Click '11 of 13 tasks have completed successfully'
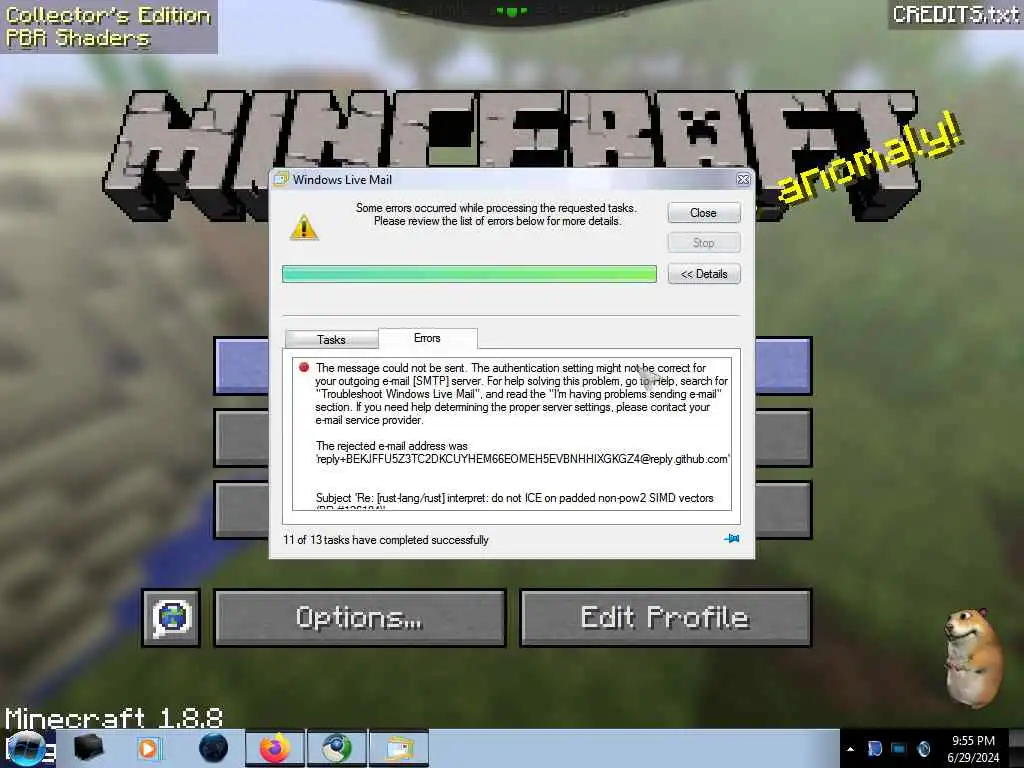The height and width of the screenshot is (768, 1024). [385, 540]
